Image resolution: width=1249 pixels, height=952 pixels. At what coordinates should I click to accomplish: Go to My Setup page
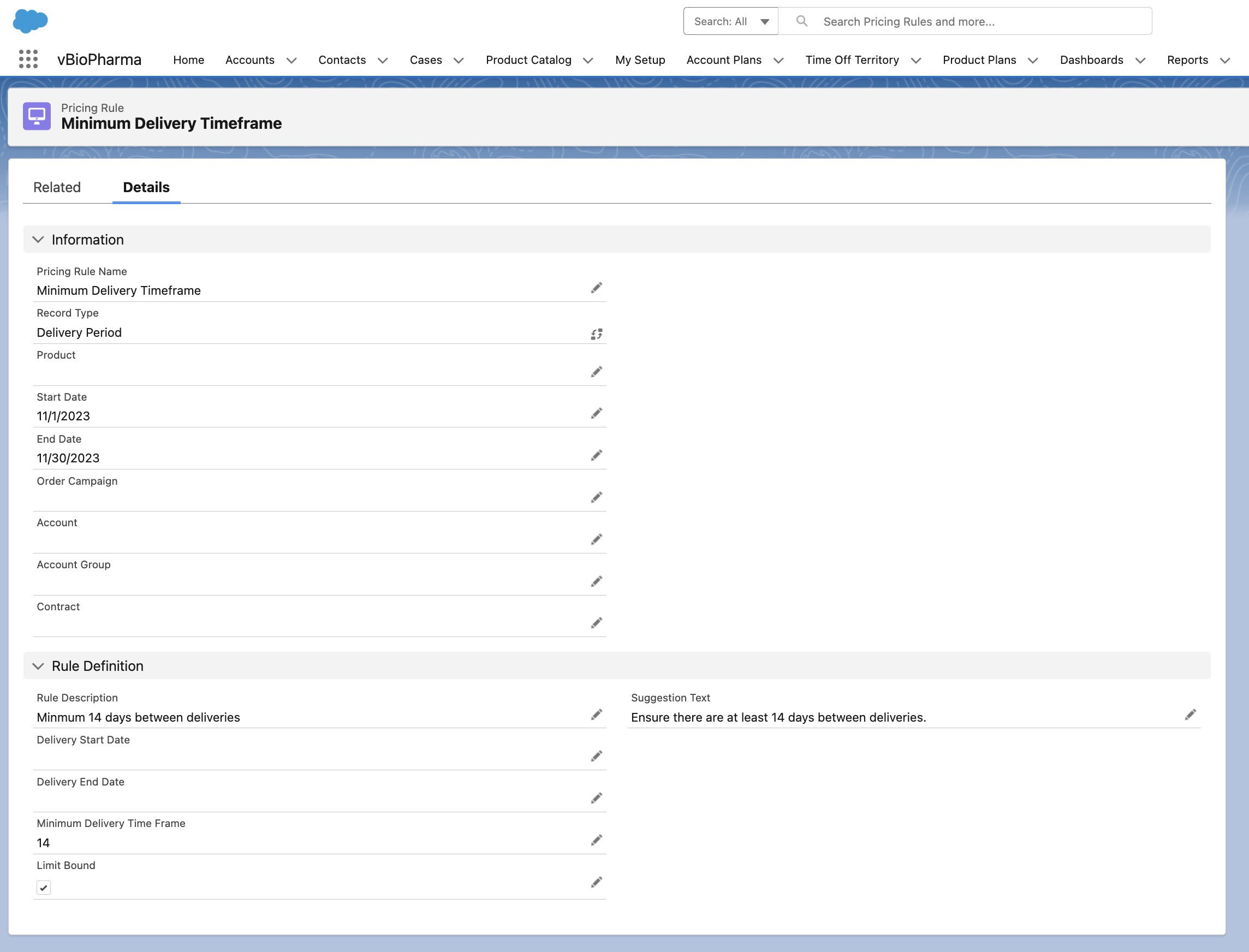point(640,60)
